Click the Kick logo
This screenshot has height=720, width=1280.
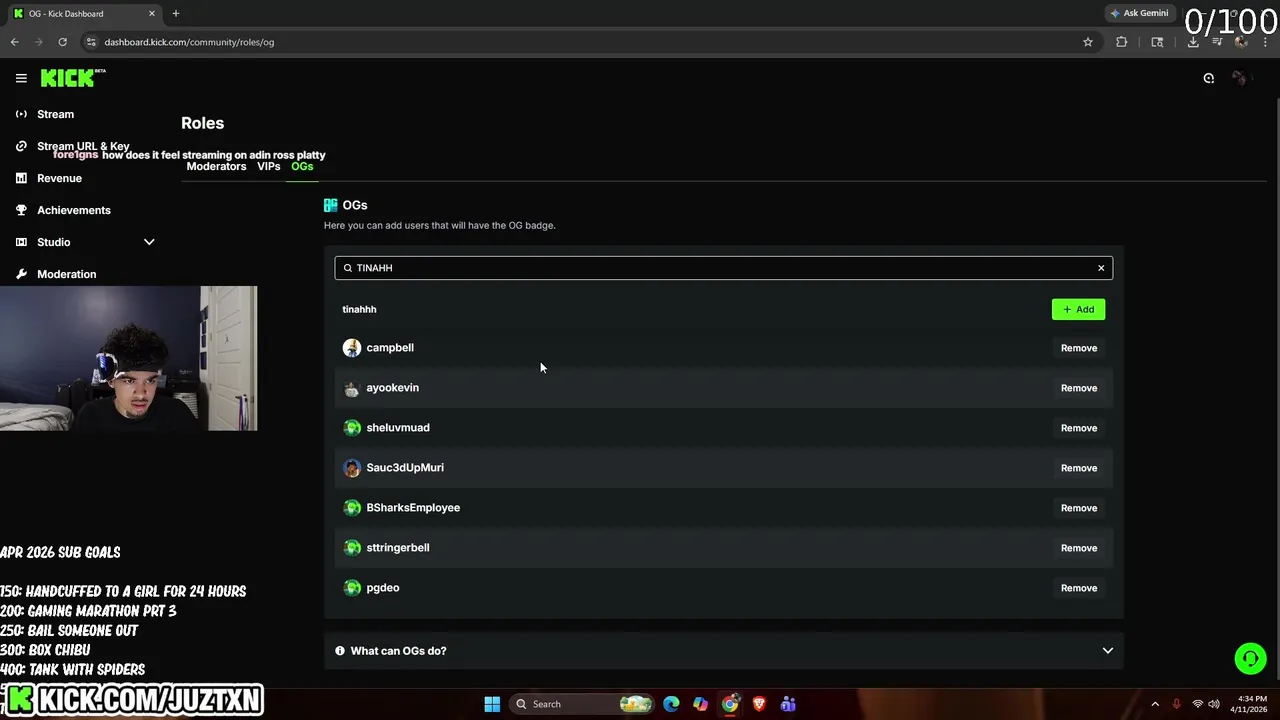(72, 78)
